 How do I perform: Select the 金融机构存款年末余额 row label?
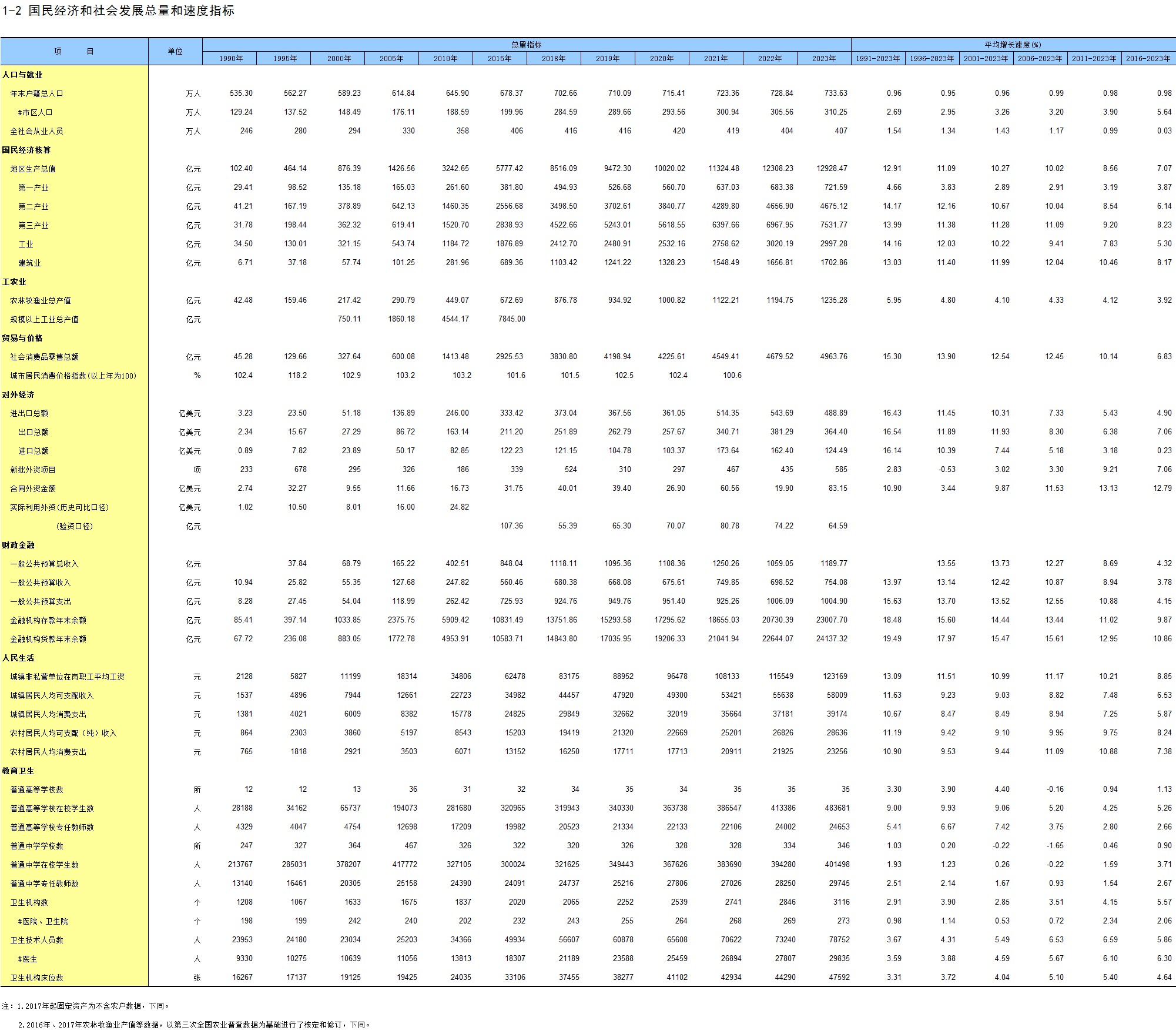click(x=48, y=620)
